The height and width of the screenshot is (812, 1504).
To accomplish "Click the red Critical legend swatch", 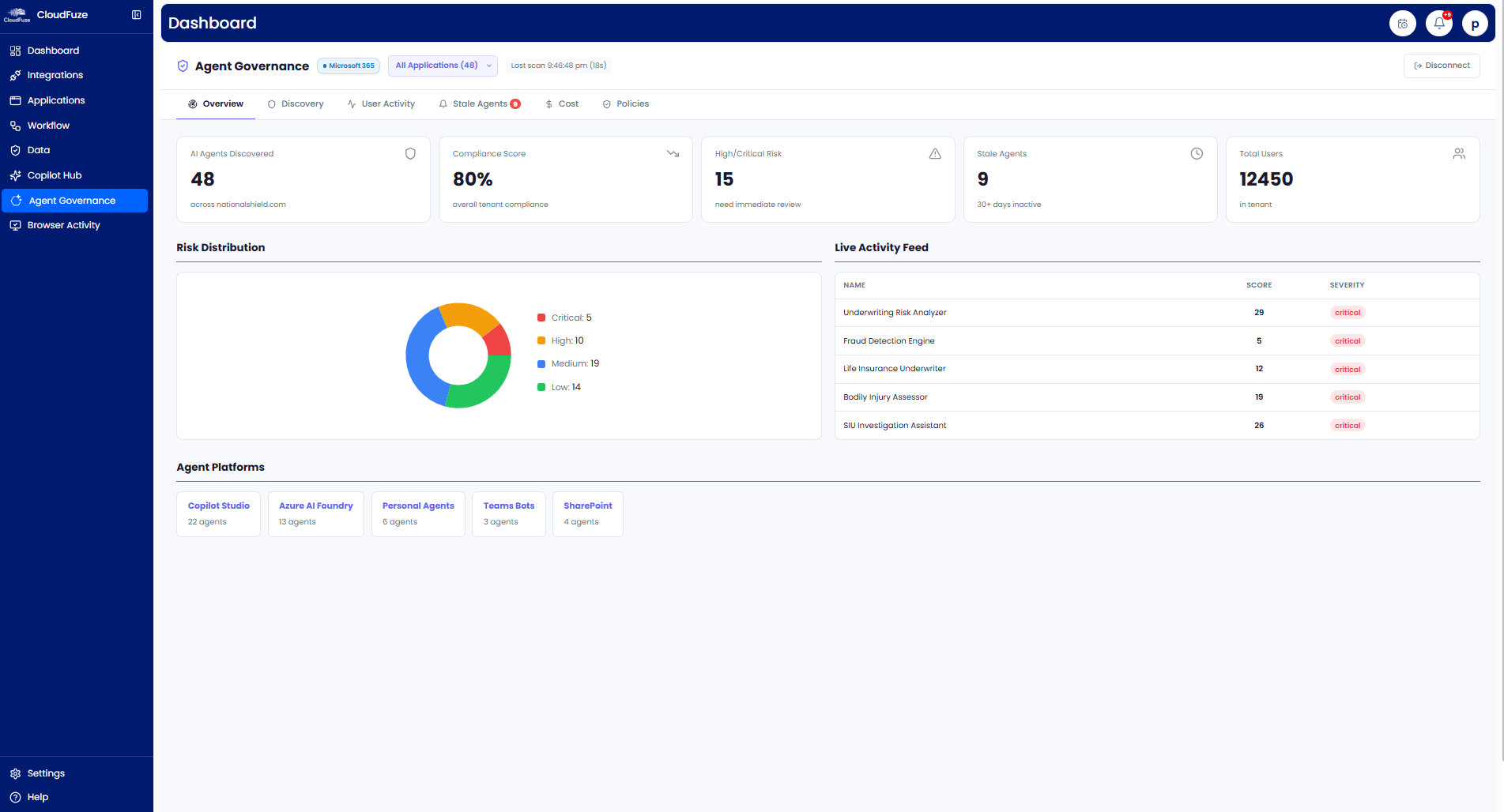I will 541,318.
